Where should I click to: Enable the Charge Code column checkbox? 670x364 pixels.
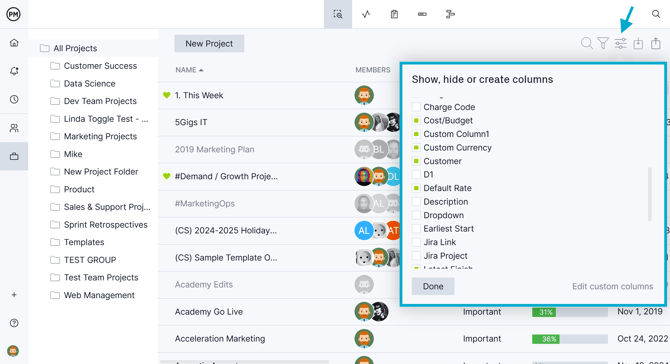click(x=416, y=107)
